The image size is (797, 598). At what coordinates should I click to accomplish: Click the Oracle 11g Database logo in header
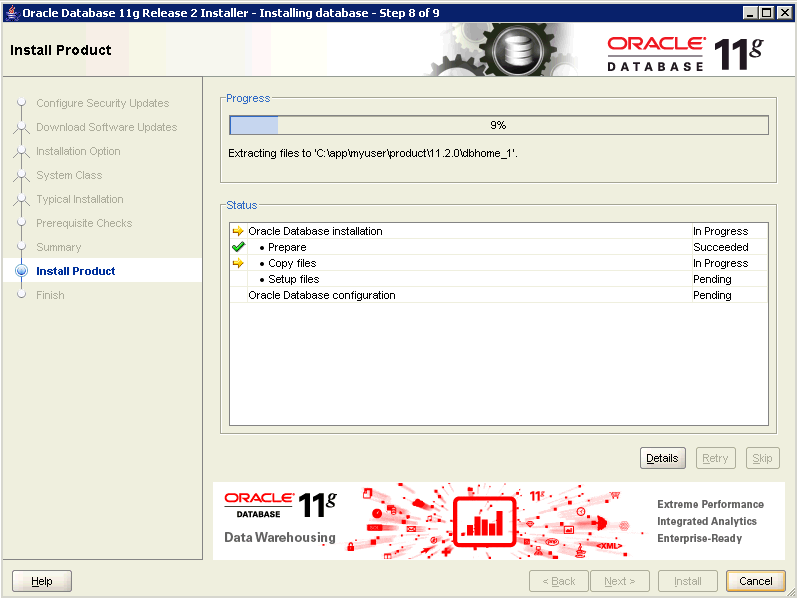click(684, 52)
